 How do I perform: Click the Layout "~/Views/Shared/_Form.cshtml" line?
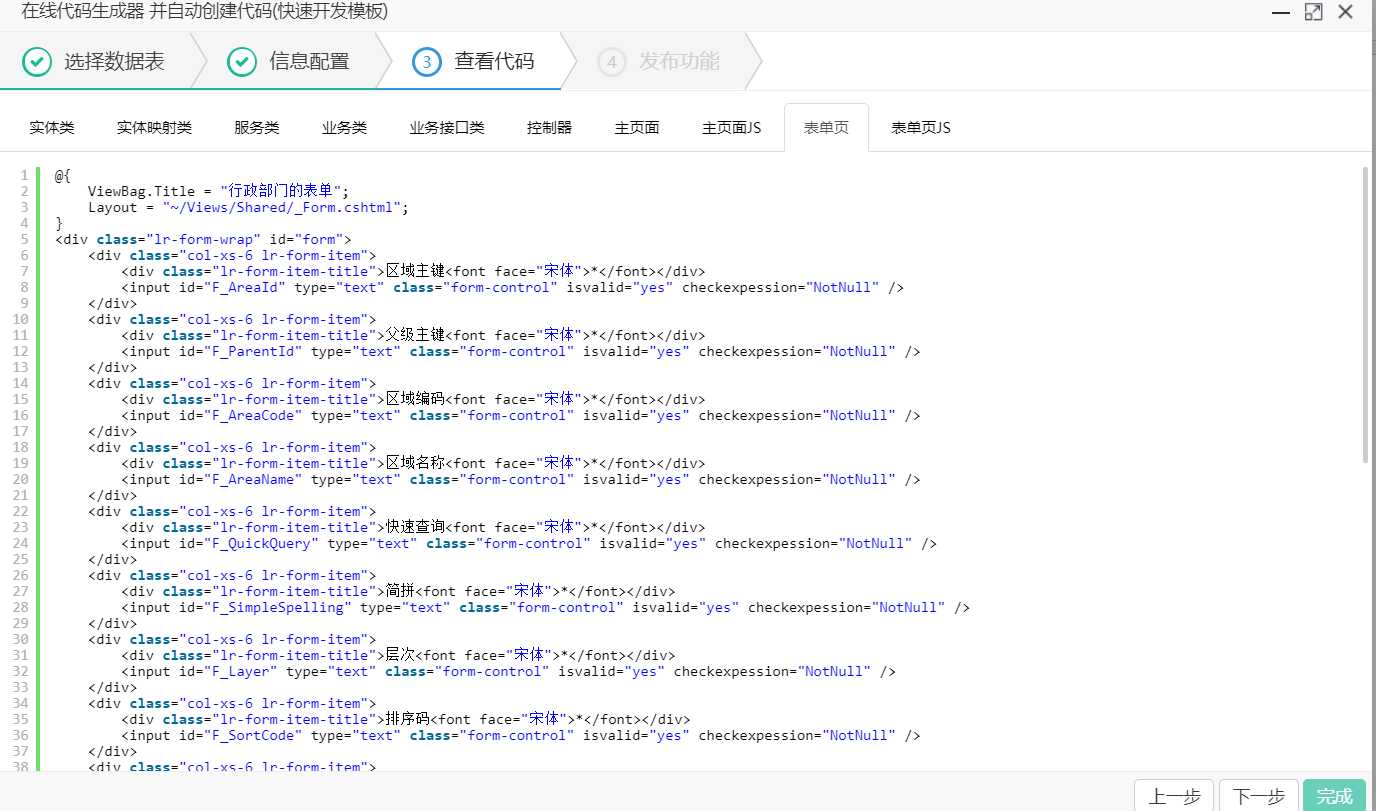[x=249, y=207]
